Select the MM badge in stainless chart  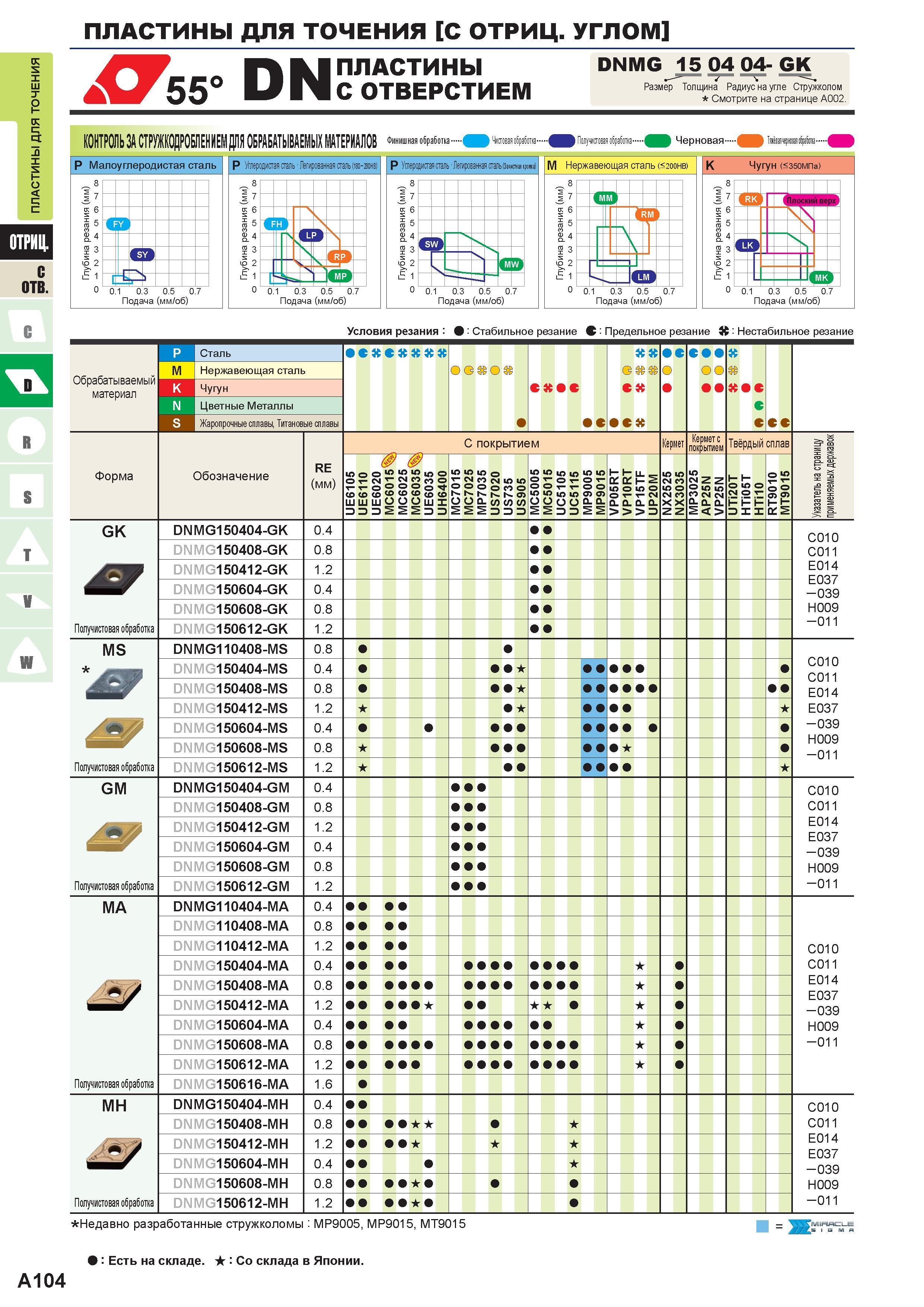606,198
